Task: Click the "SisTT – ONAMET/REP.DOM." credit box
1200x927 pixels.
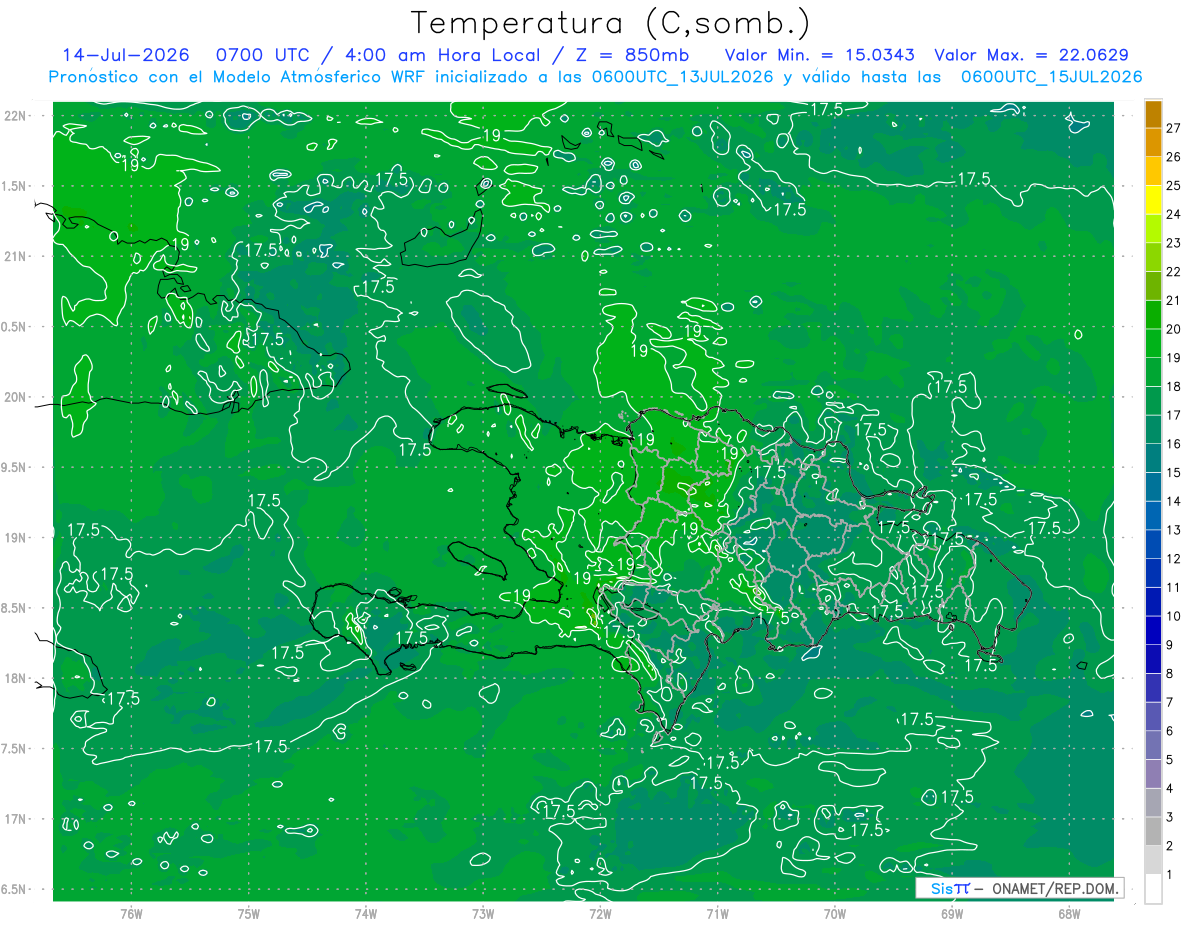Action: tap(1020, 888)
